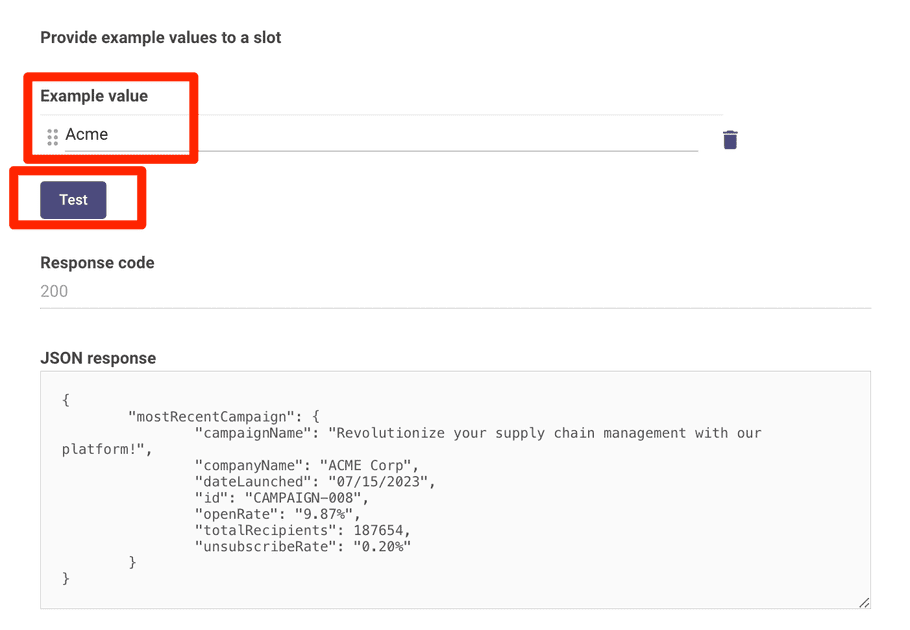Click the "campaignName" line in JSON response
Viewport: 910px width, 630px height.
point(478,433)
